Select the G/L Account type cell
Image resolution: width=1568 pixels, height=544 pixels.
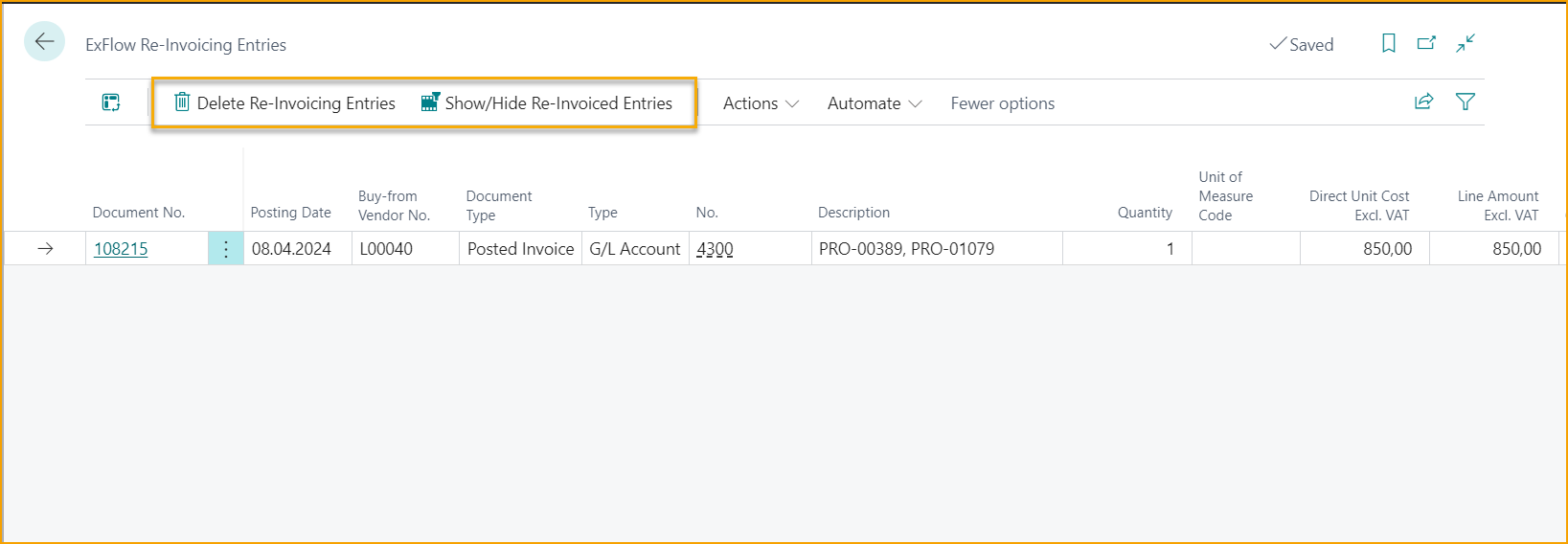tap(635, 249)
